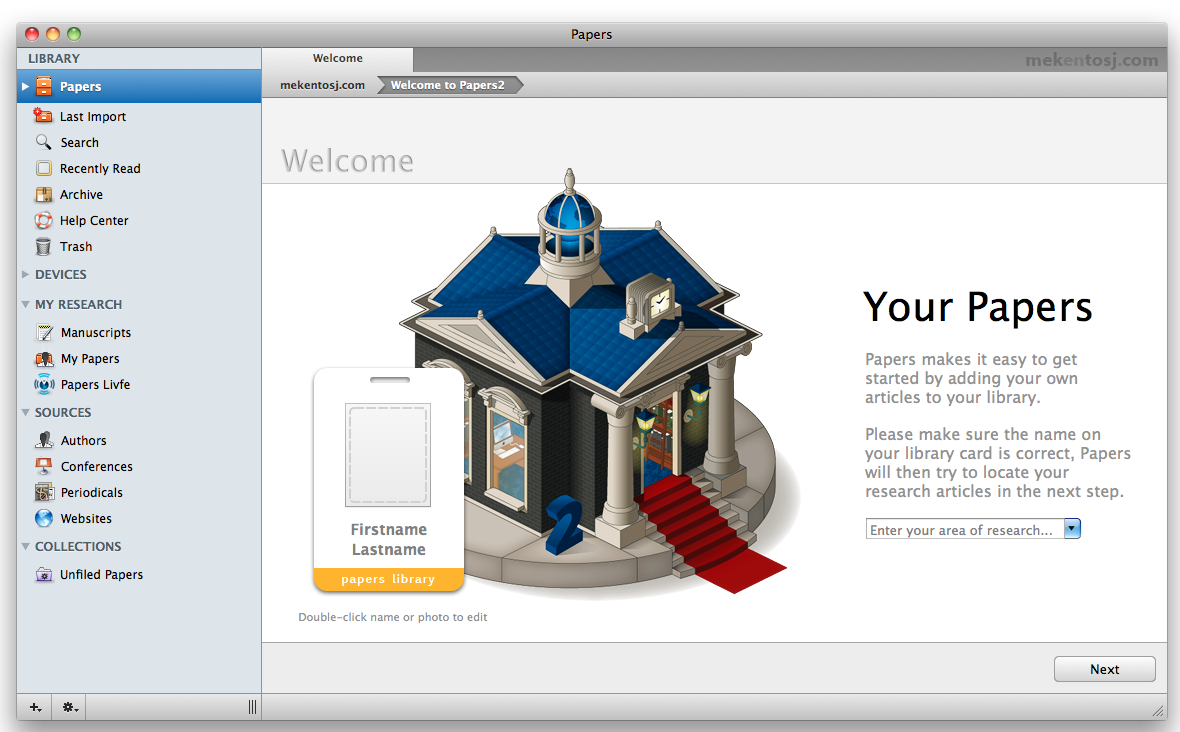Focus the area of research input field

pos(965,530)
